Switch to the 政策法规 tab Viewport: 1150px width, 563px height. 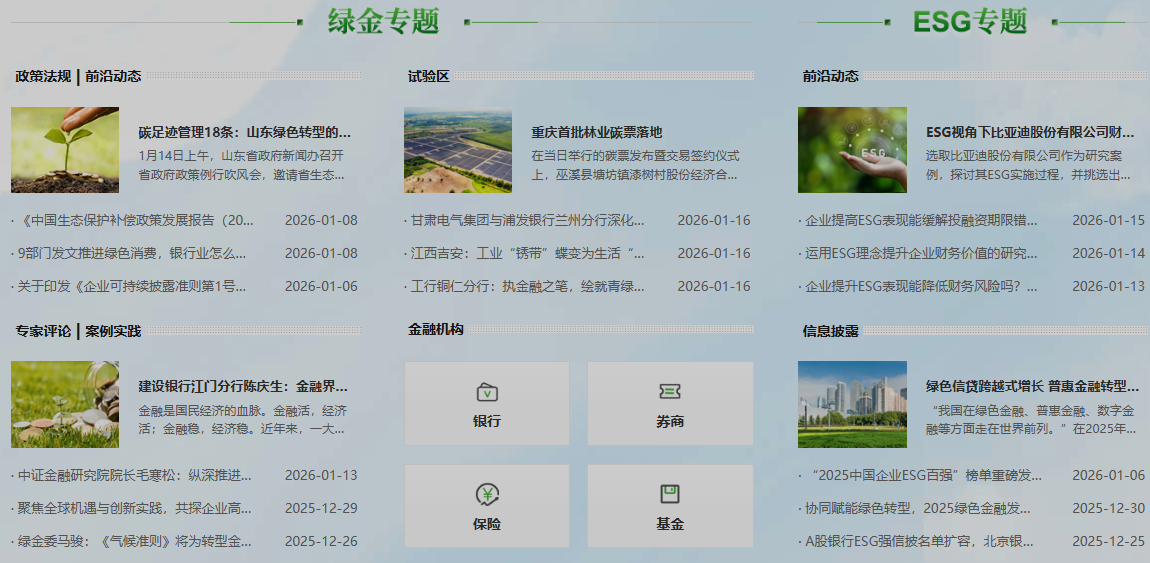[x=43, y=76]
